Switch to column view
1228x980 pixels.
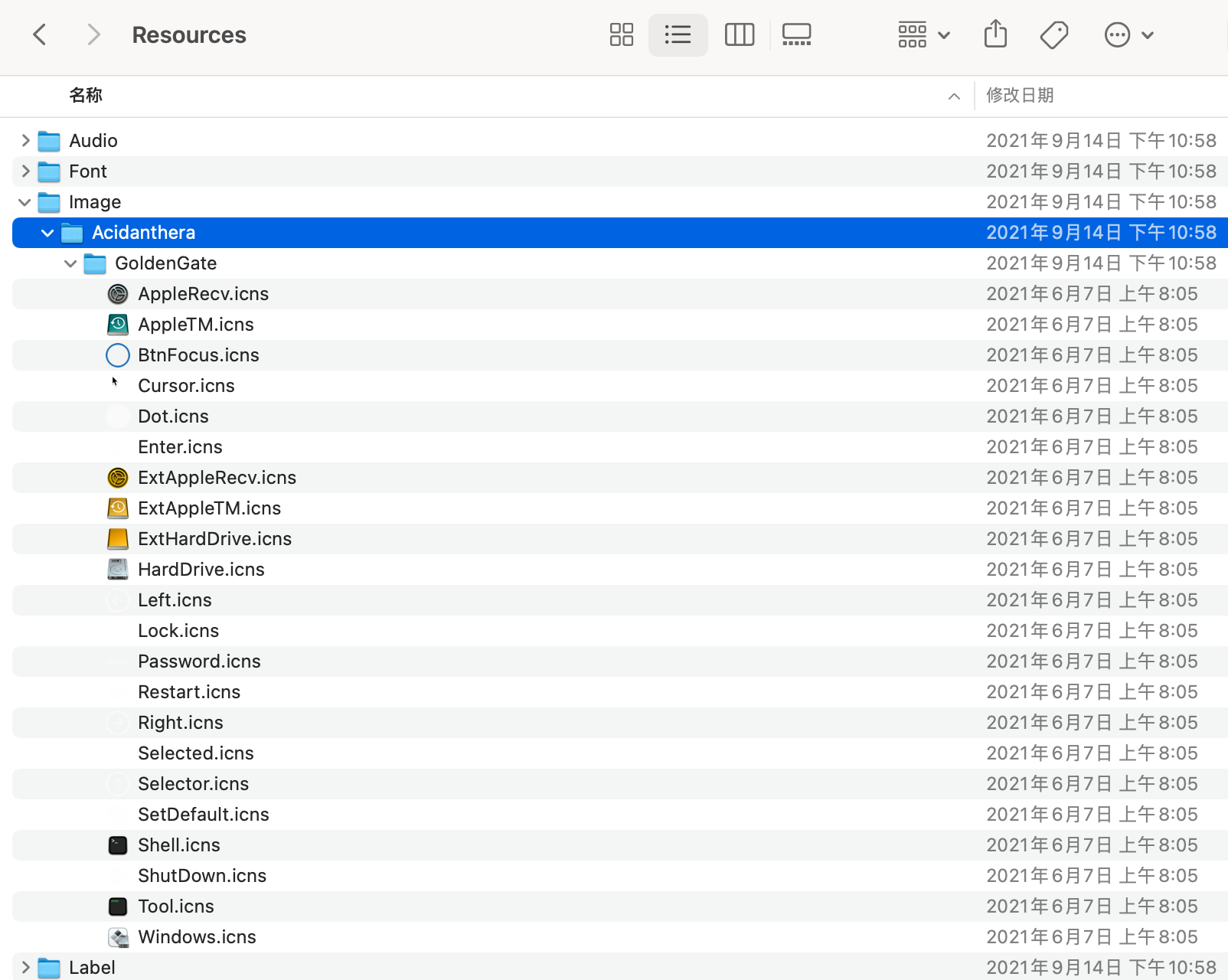coord(739,34)
